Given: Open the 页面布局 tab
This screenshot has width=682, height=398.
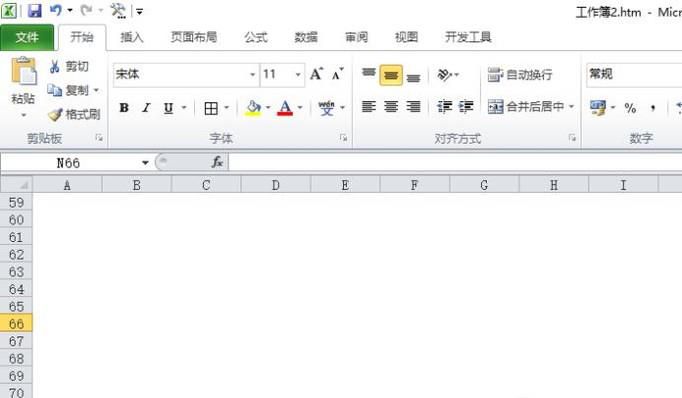Looking at the screenshot, I should (x=194, y=37).
